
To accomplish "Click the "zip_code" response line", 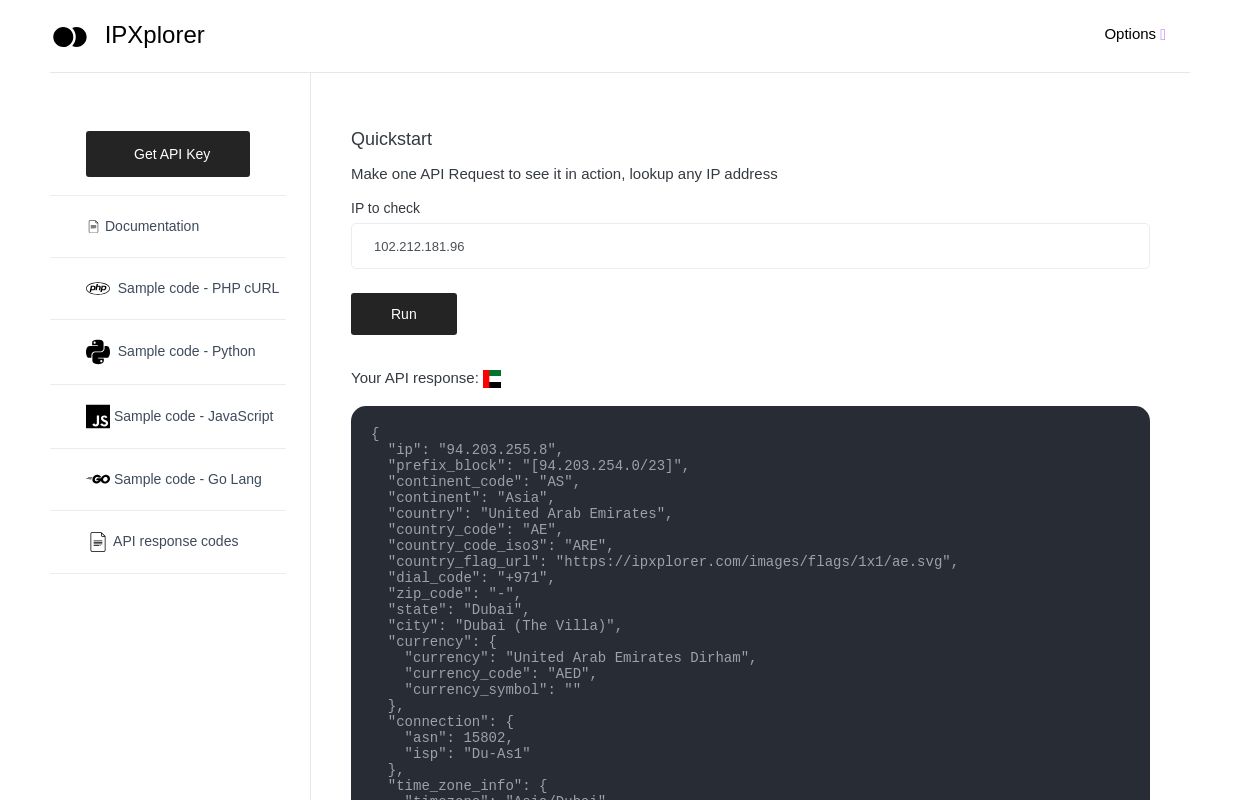I will [455, 594].
